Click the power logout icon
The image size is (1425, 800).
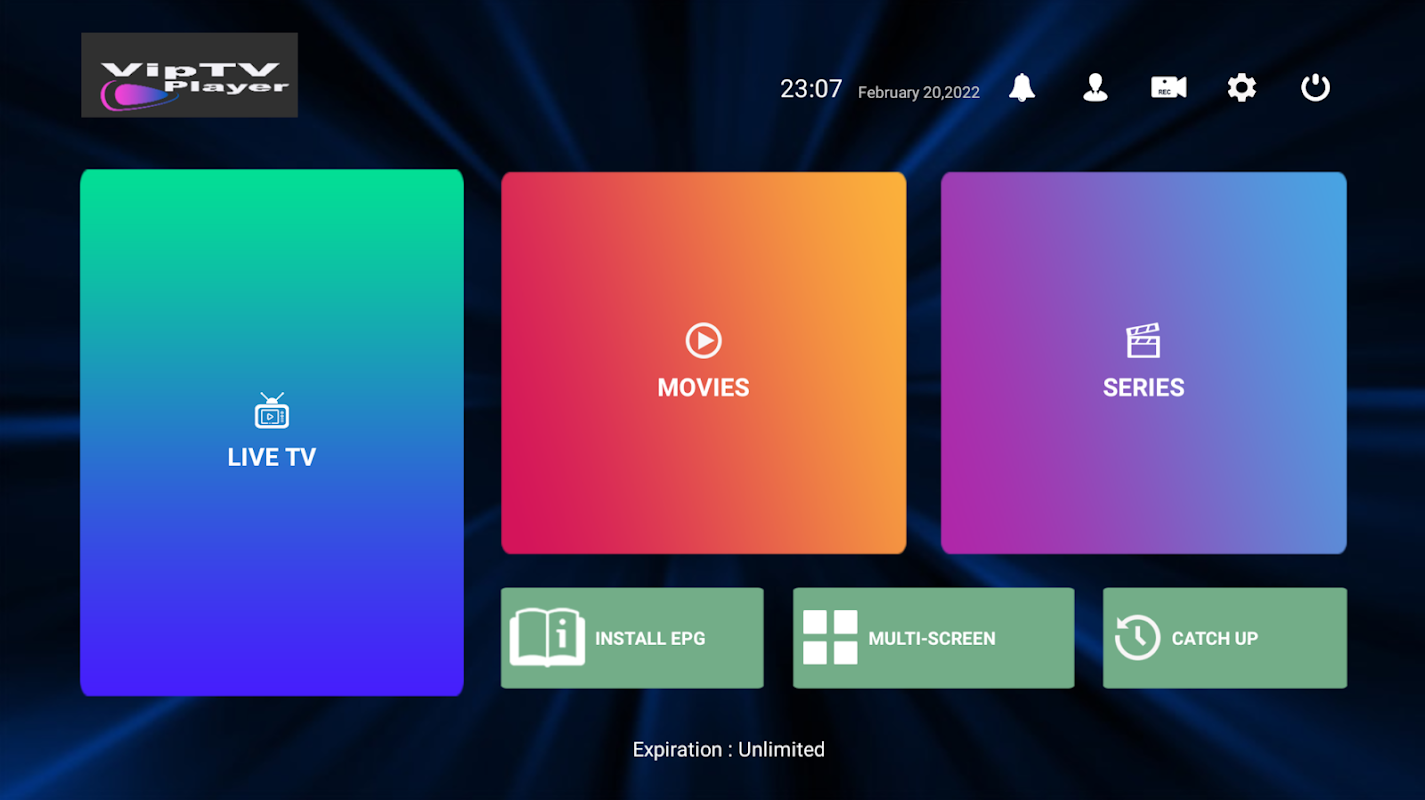coord(1315,88)
